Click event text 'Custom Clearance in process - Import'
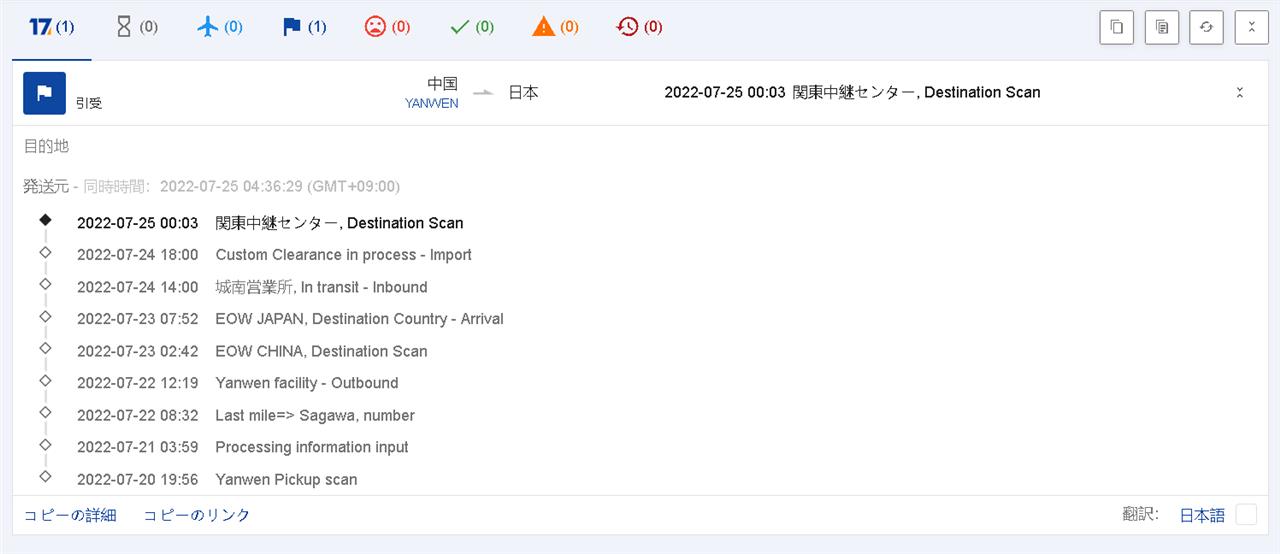 click(x=343, y=255)
